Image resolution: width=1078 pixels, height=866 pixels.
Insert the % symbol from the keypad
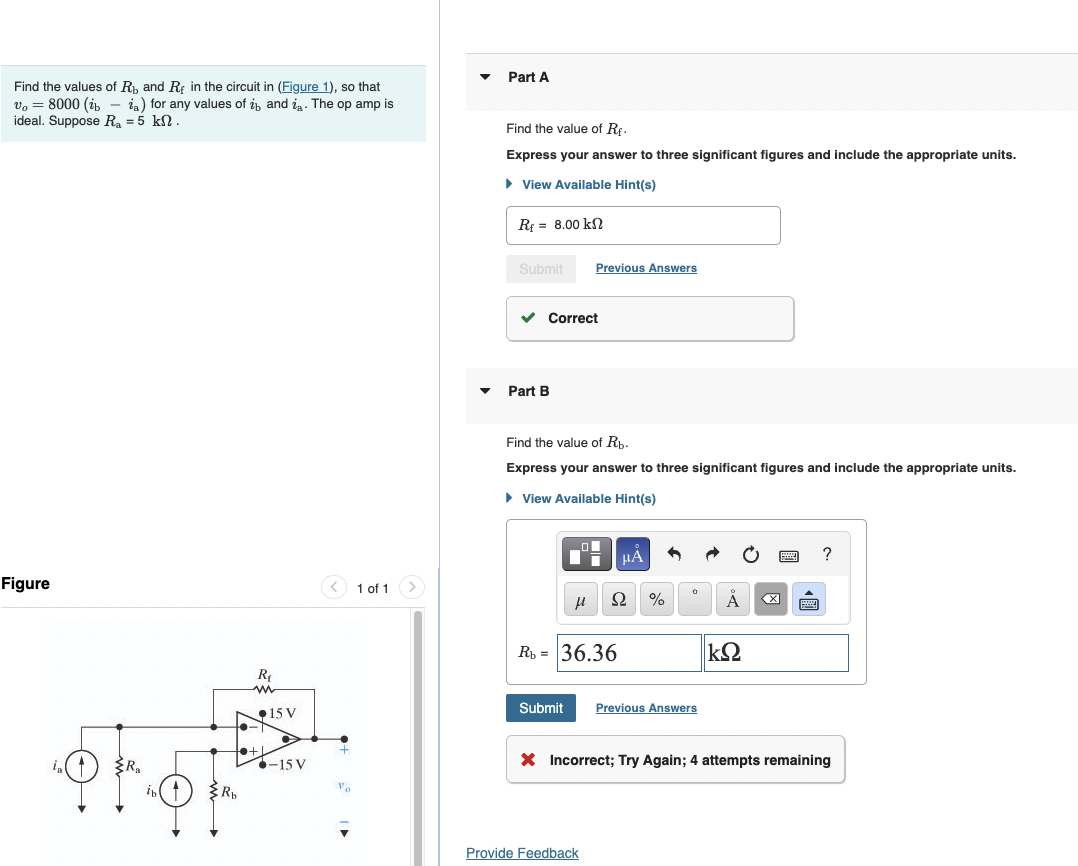point(656,600)
